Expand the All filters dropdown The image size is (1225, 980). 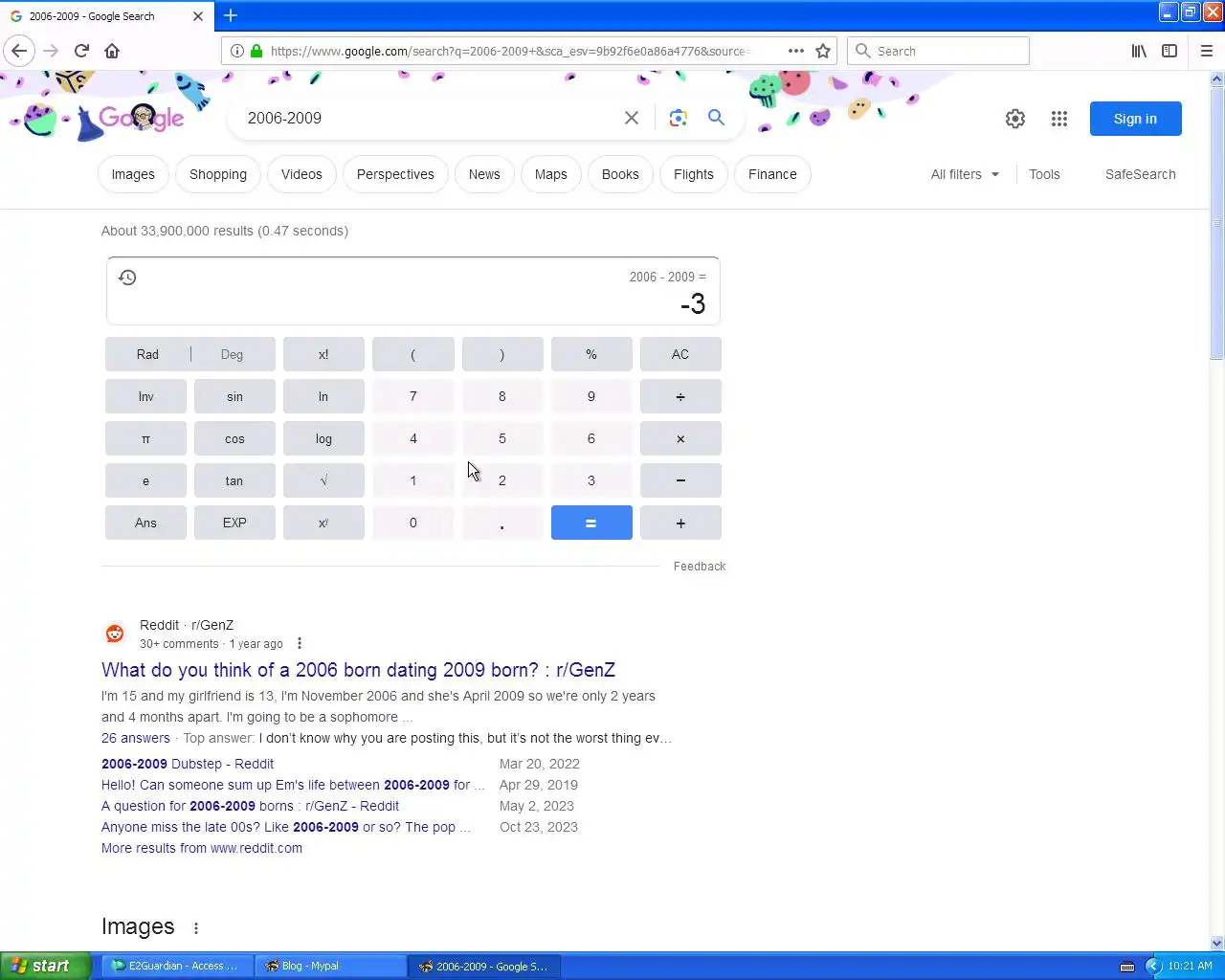click(x=965, y=174)
